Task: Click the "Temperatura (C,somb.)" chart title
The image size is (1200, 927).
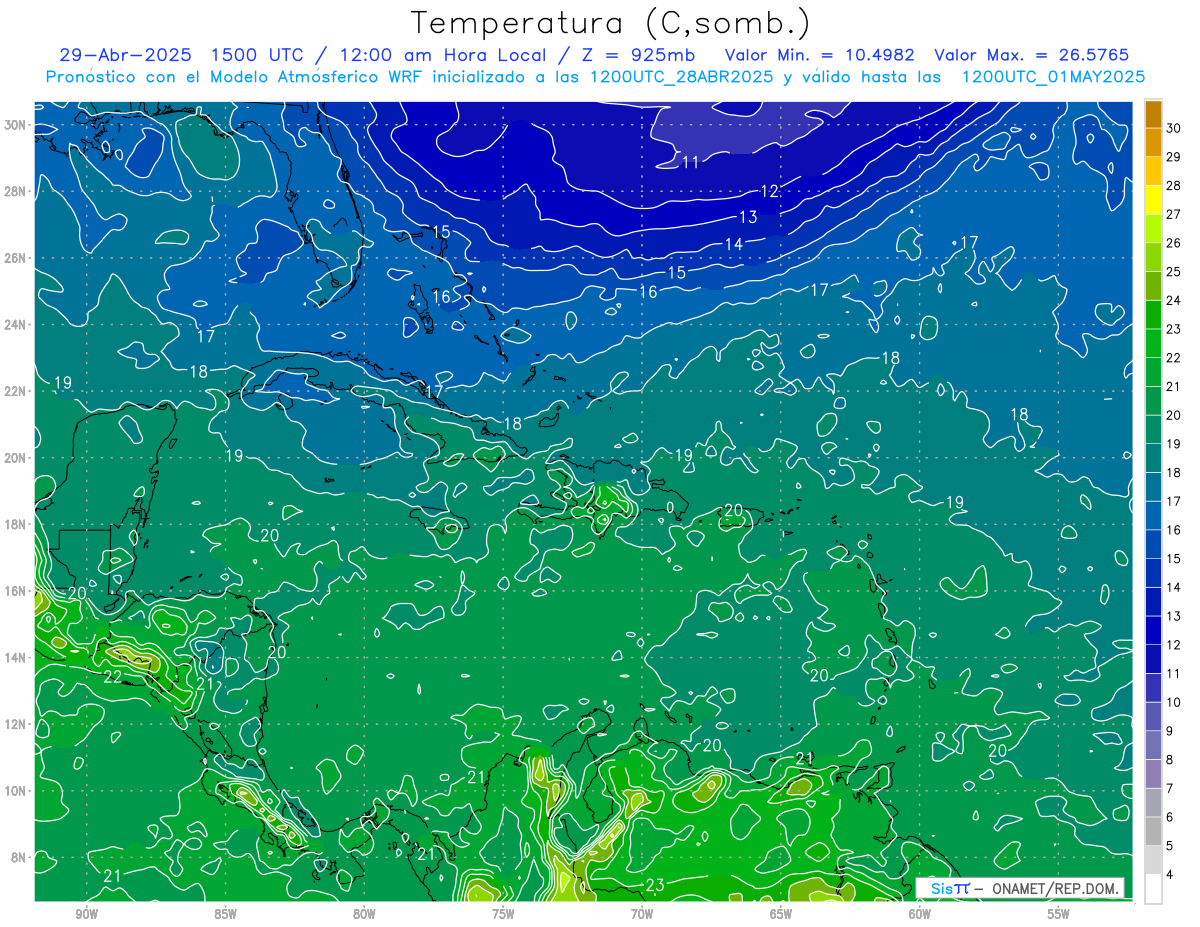Action: click(x=611, y=23)
